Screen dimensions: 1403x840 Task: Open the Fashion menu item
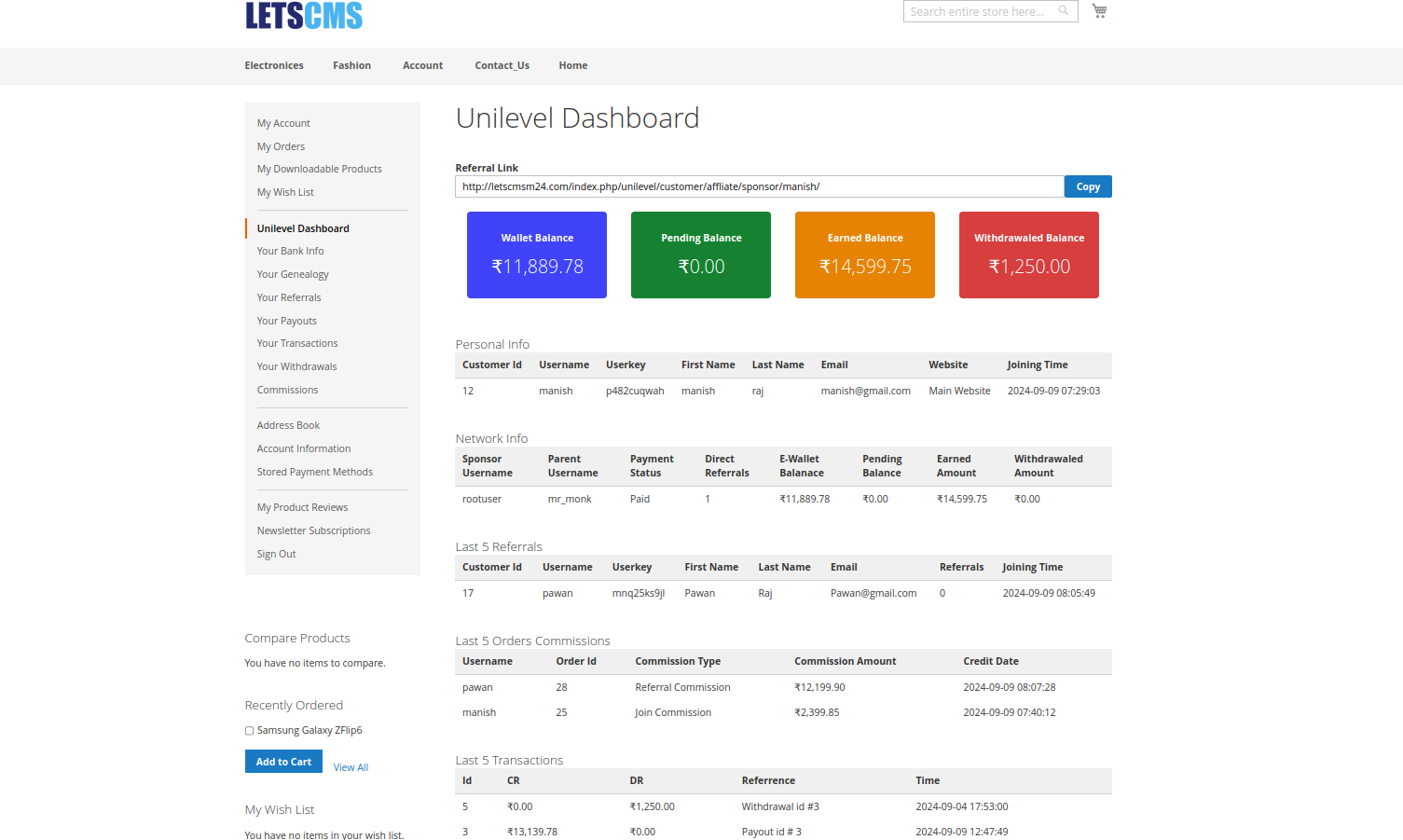[x=351, y=65]
